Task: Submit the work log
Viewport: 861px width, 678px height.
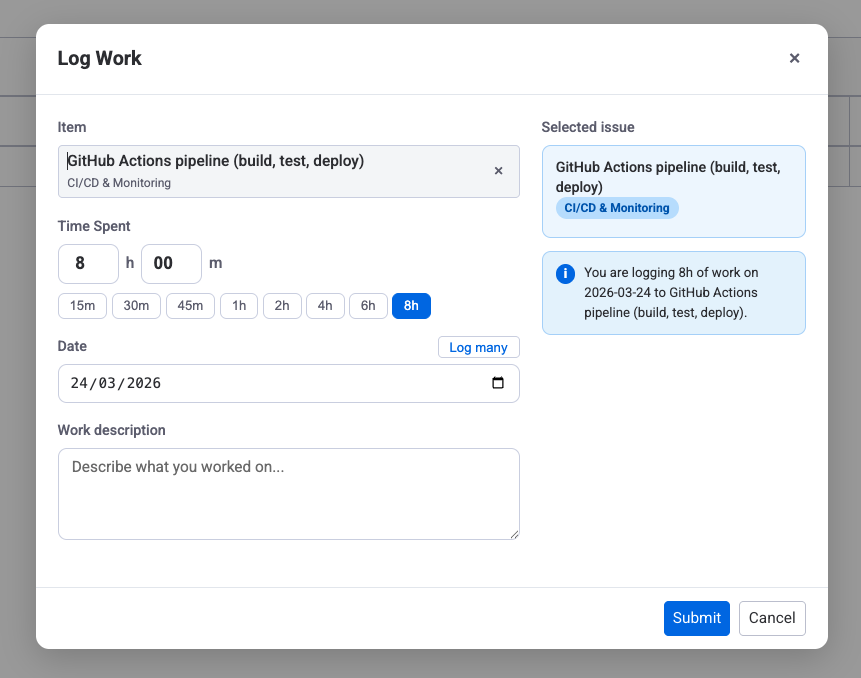Action: click(696, 618)
